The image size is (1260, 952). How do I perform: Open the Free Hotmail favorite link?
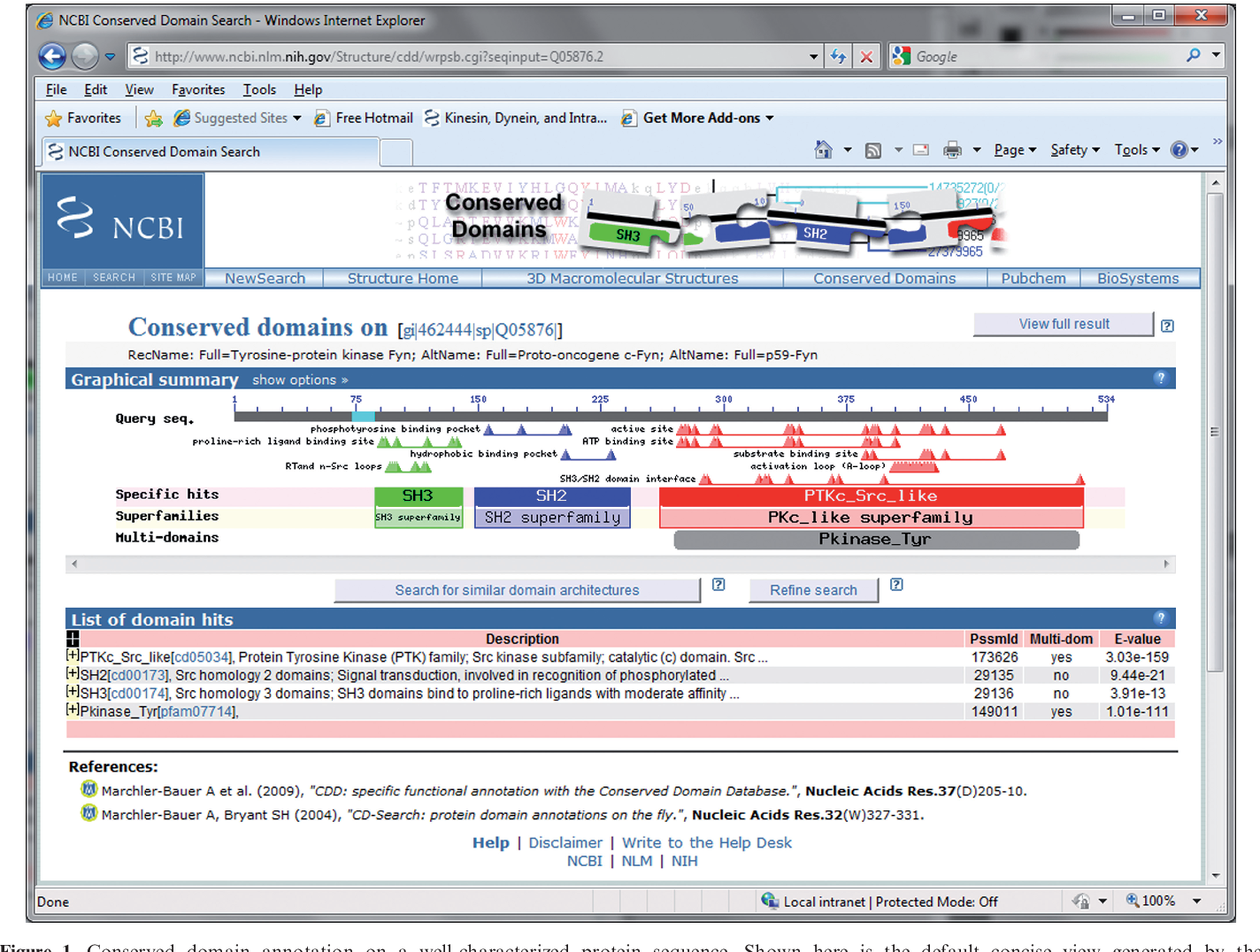[364, 118]
